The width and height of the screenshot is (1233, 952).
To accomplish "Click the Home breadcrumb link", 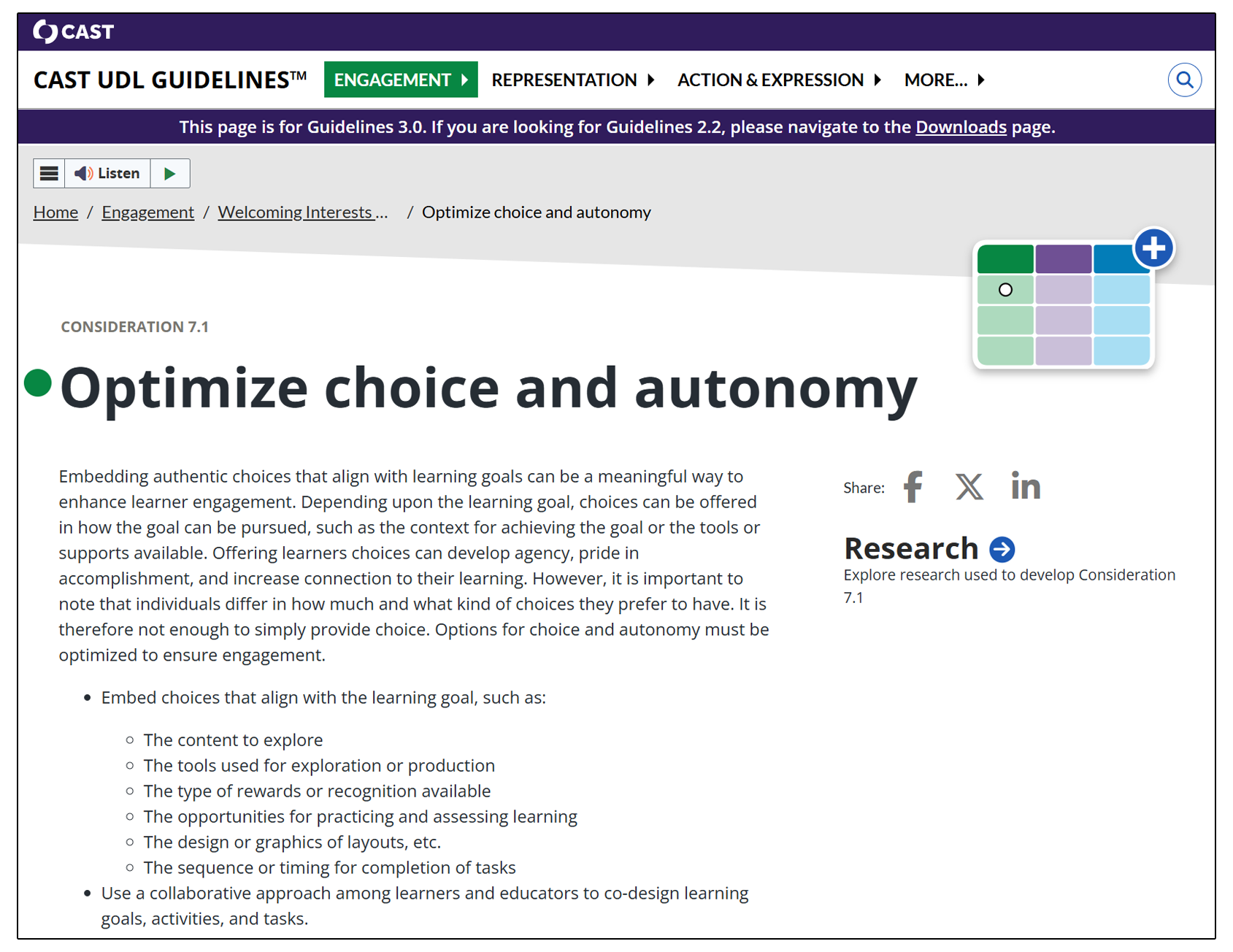I will point(55,212).
